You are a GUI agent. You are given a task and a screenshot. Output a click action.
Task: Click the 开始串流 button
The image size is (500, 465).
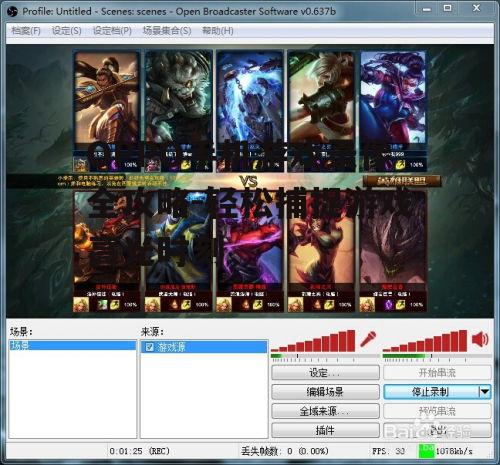pyautogui.click(x=438, y=373)
